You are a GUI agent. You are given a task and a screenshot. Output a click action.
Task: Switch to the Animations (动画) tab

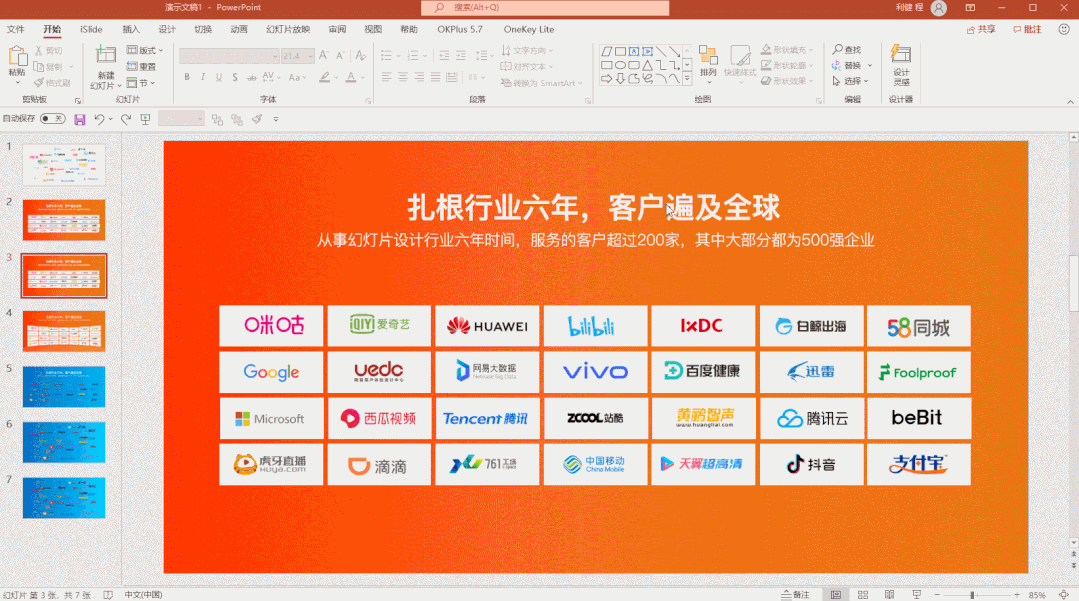coord(239,30)
